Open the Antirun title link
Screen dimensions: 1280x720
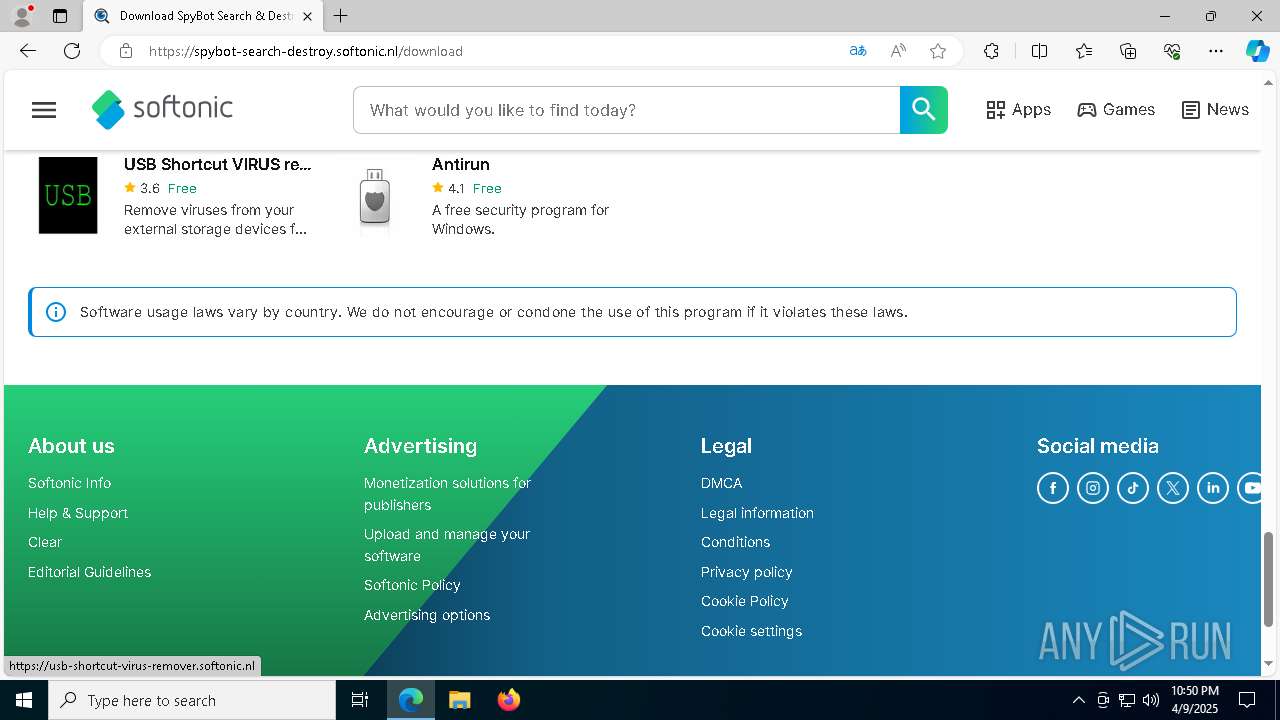(x=461, y=164)
